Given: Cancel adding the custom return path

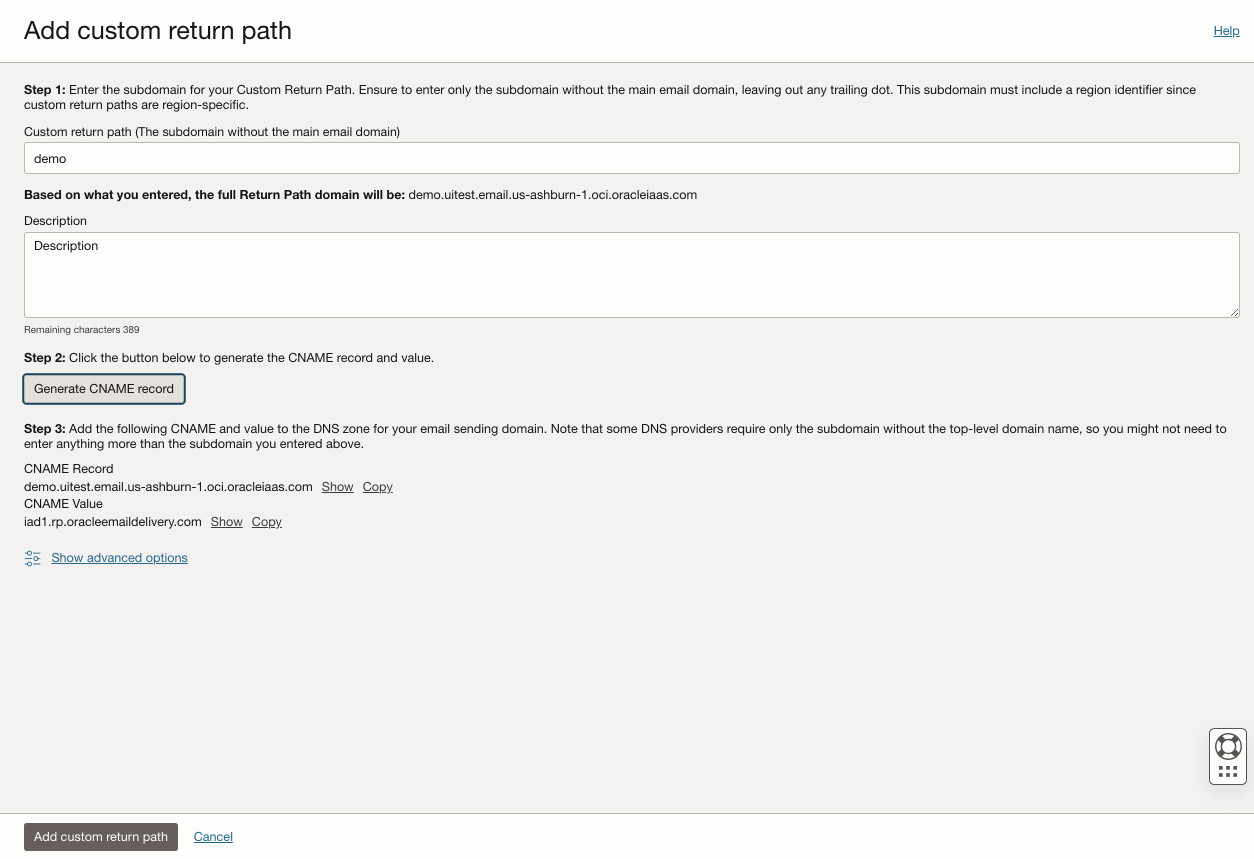Looking at the screenshot, I should pyautogui.click(x=213, y=836).
